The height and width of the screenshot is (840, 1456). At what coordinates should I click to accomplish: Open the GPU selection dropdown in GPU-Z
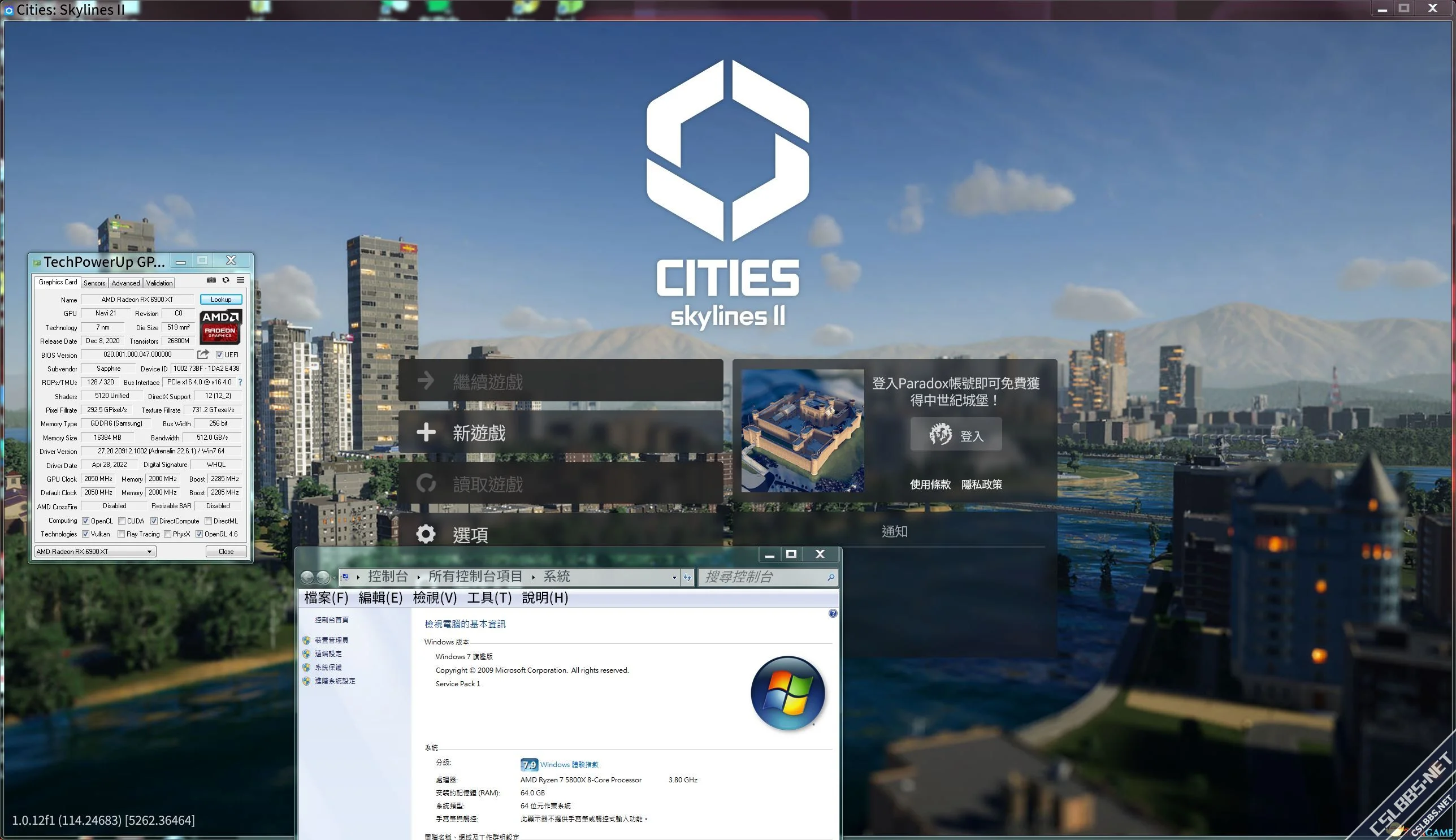click(149, 552)
